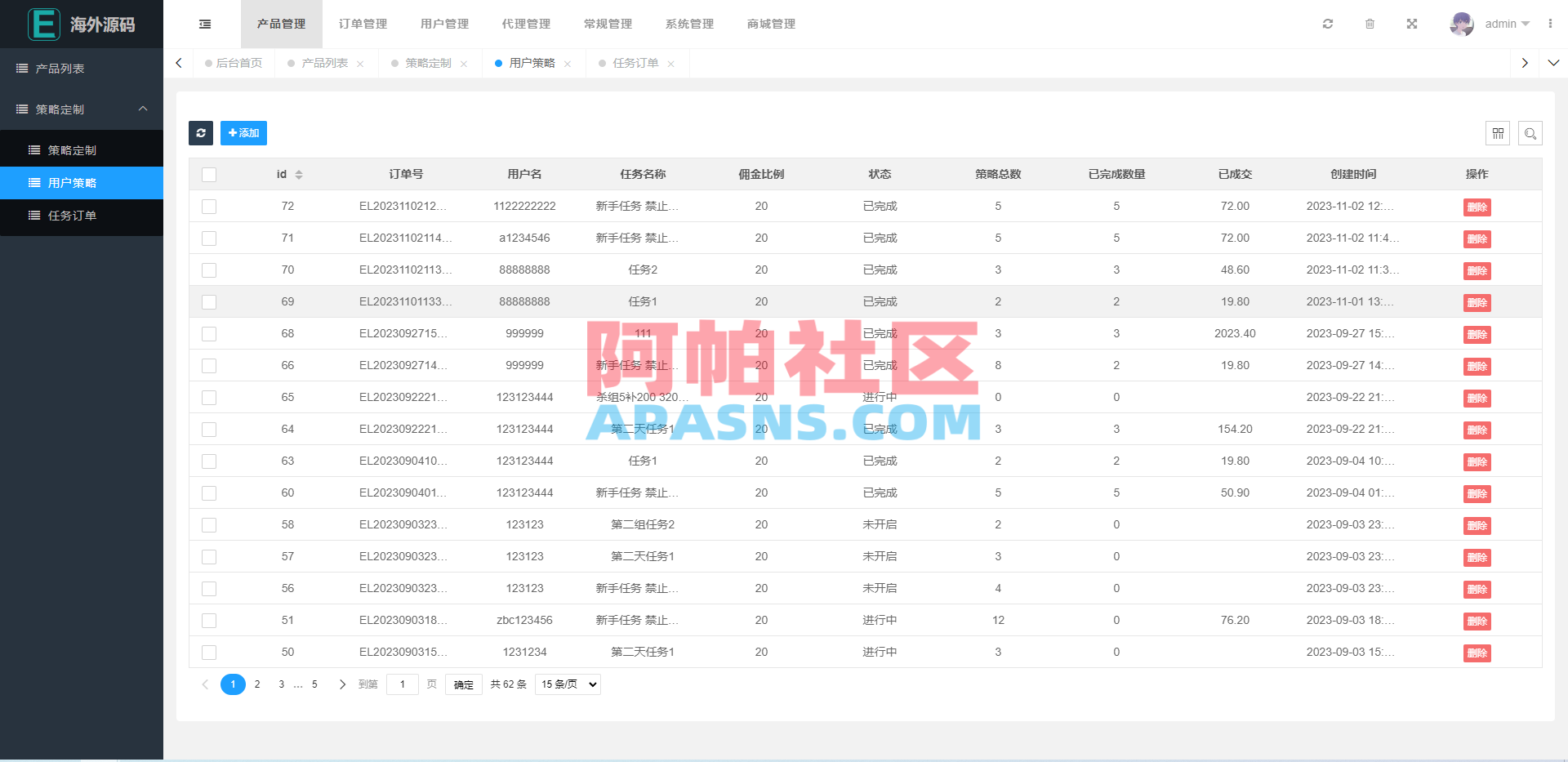Open the admin account dropdown

point(1503,24)
